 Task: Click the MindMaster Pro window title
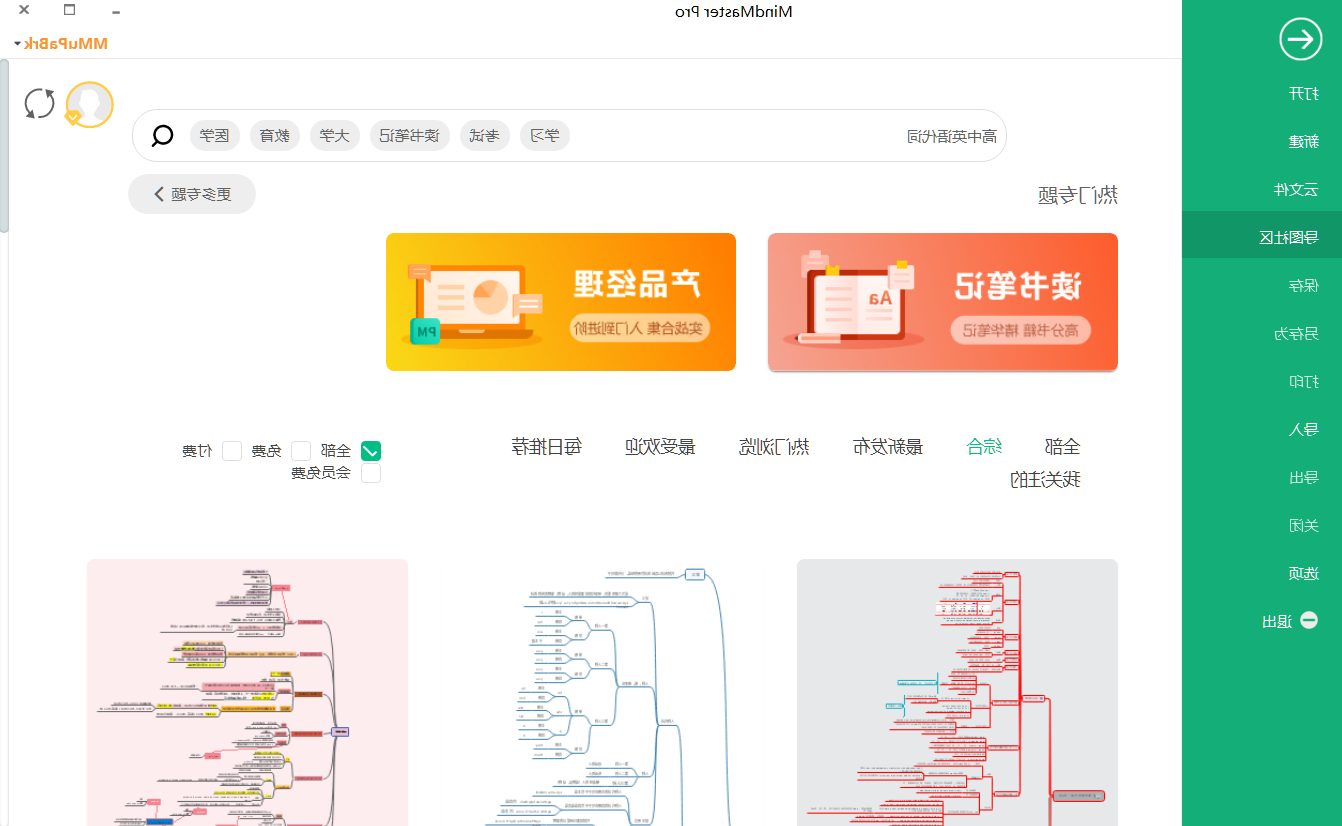click(x=734, y=11)
